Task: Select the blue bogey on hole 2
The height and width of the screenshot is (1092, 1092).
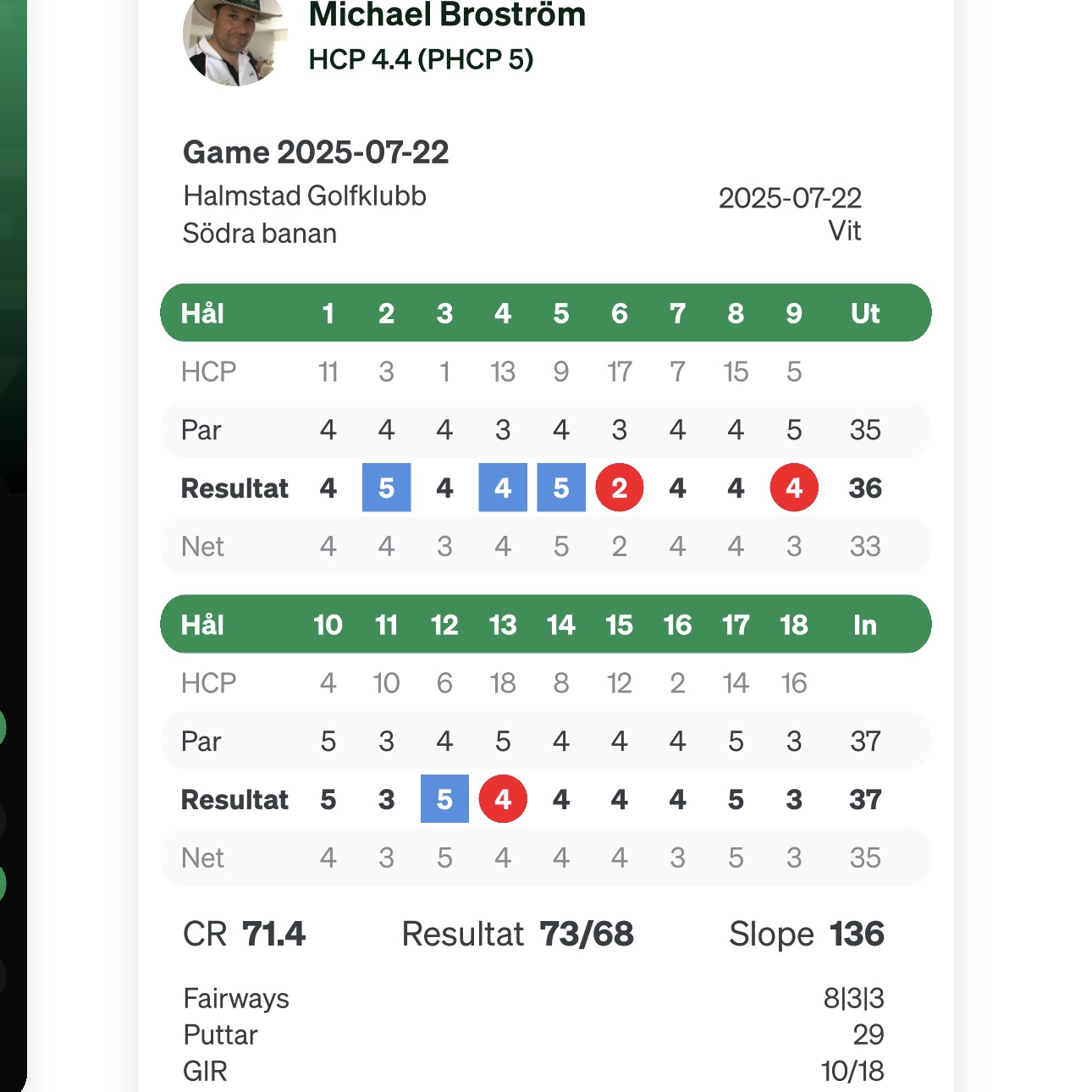Action: pyautogui.click(x=387, y=488)
